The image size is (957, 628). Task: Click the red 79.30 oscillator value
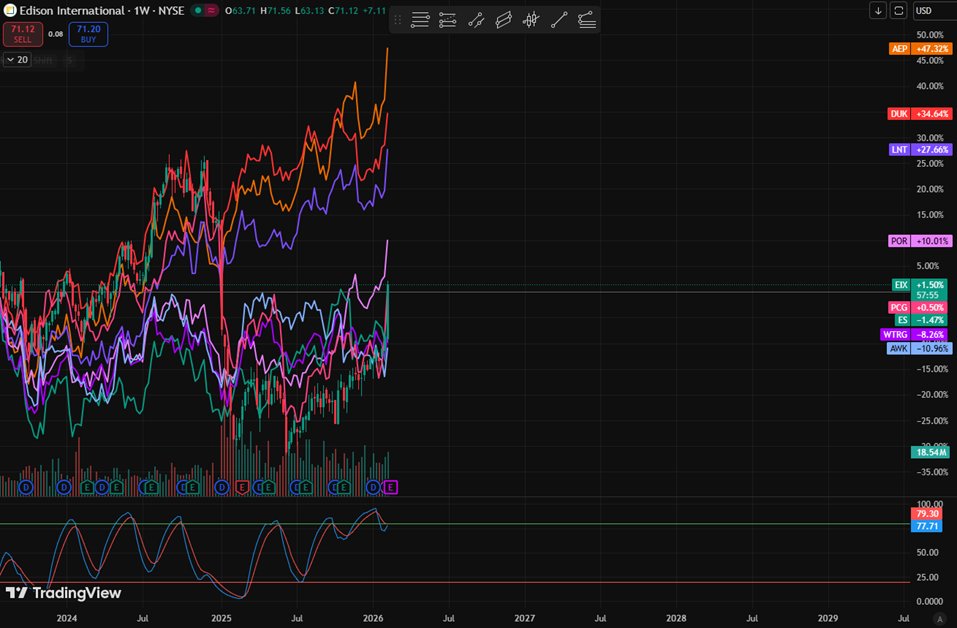pos(926,514)
